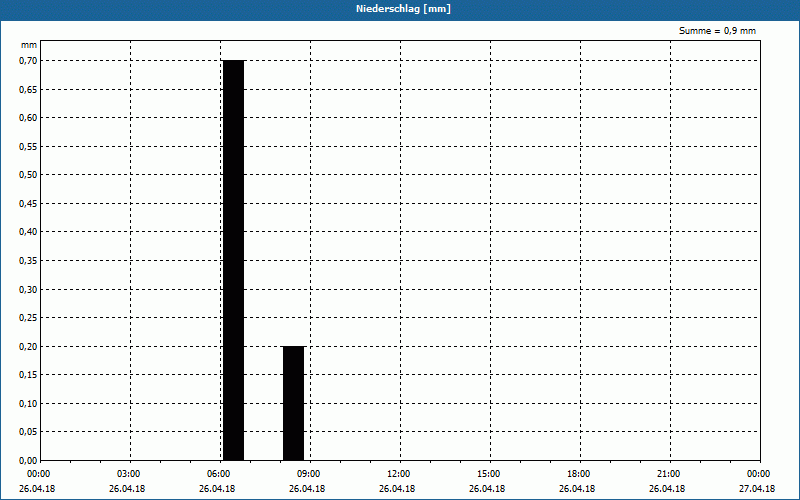Click the 0,25 y-axis label
Viewport: 800px width, 500px height.
click(x=28, y=318)
